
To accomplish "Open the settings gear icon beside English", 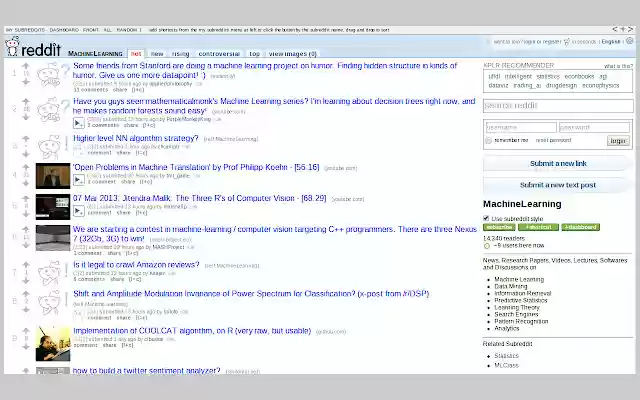I will point(630,41).
